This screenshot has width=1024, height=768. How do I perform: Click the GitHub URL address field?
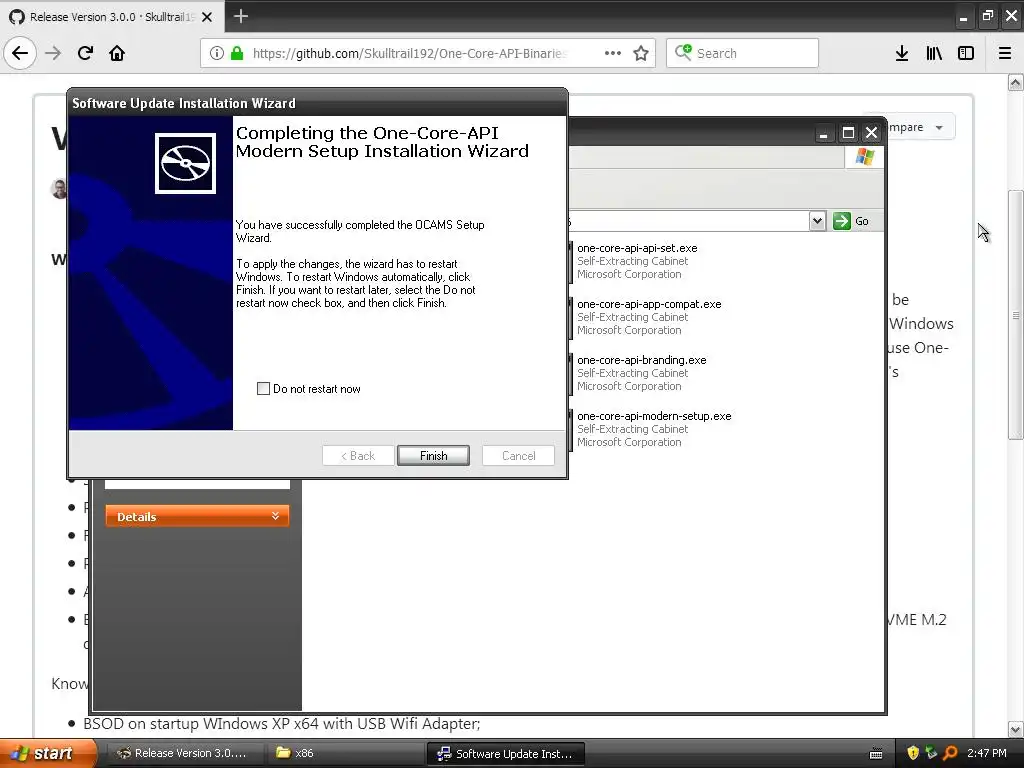pos(409,53)
